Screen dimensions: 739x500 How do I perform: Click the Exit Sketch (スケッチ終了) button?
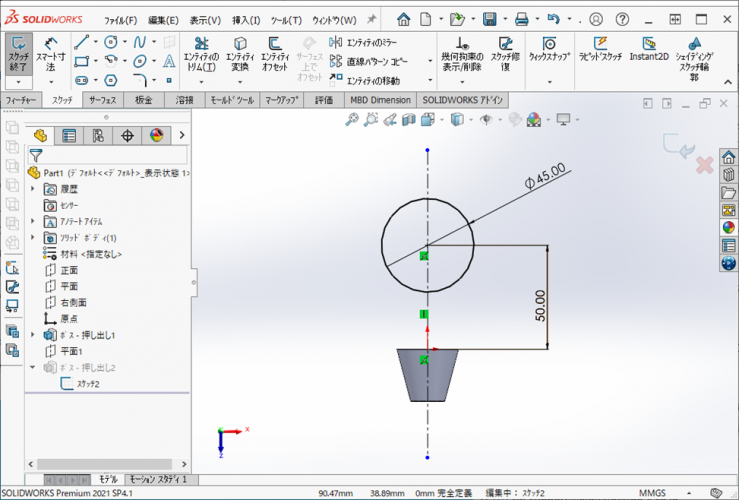18,52
